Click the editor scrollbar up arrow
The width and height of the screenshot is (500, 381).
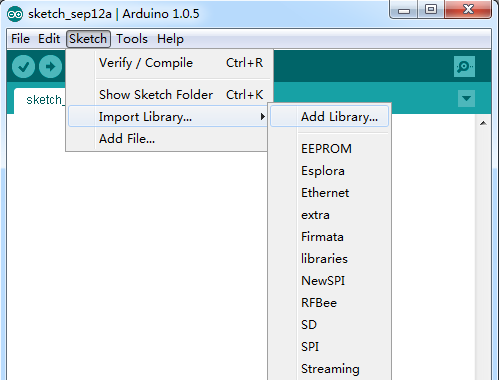click(483, 123)
